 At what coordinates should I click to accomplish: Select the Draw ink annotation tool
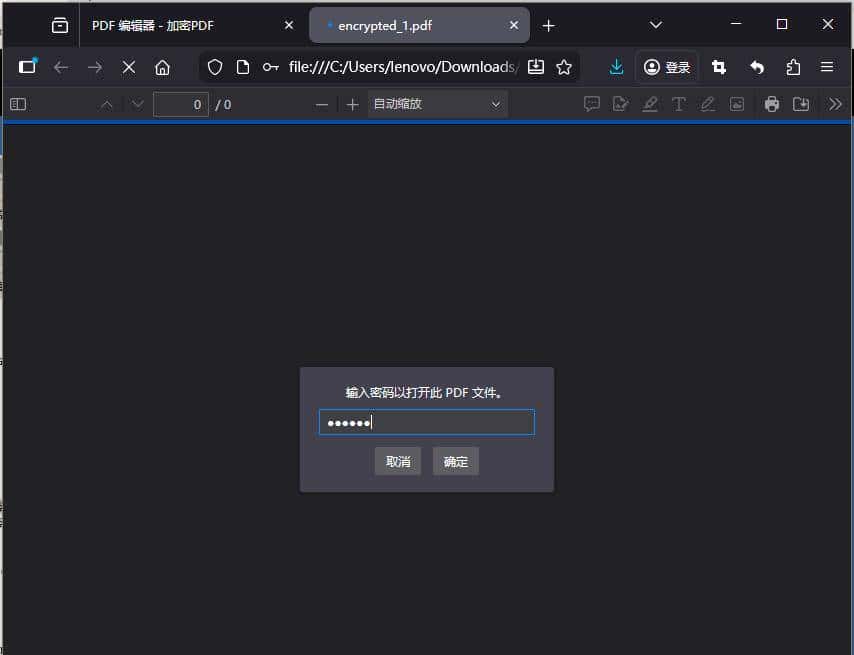point(708,103)
